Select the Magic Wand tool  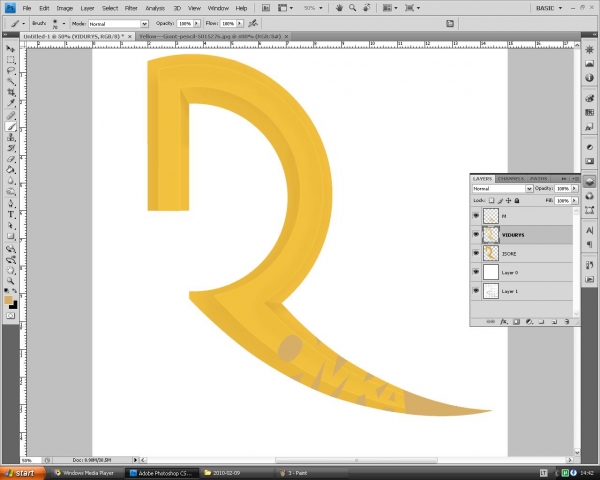[11, 81]
